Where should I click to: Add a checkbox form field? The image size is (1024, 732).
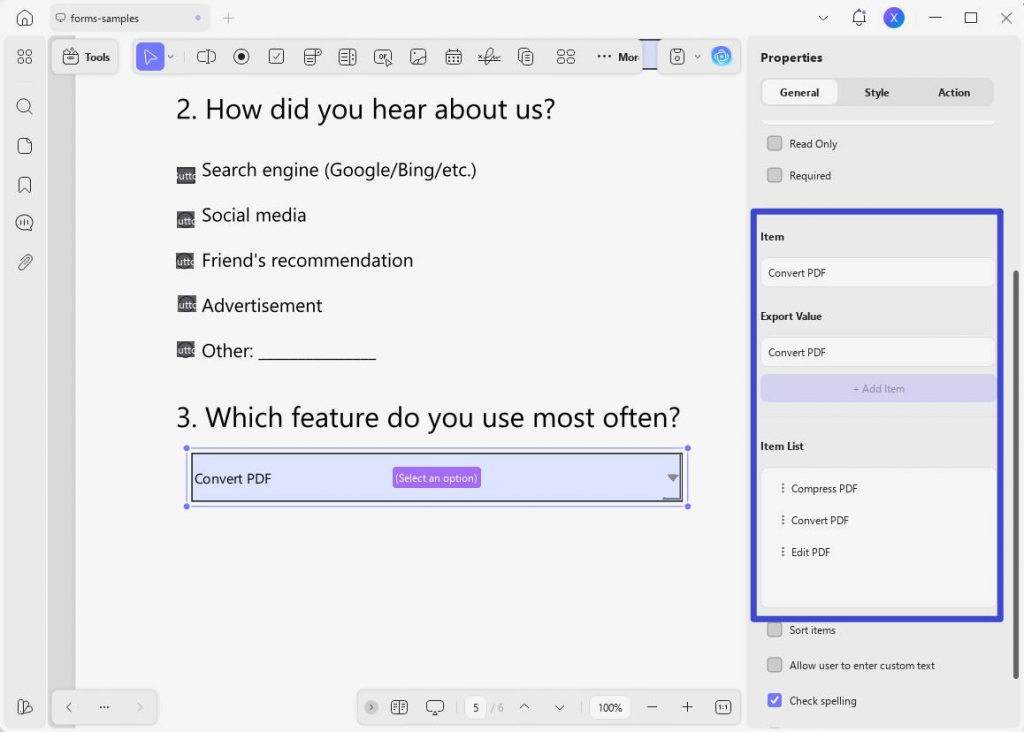276,57
